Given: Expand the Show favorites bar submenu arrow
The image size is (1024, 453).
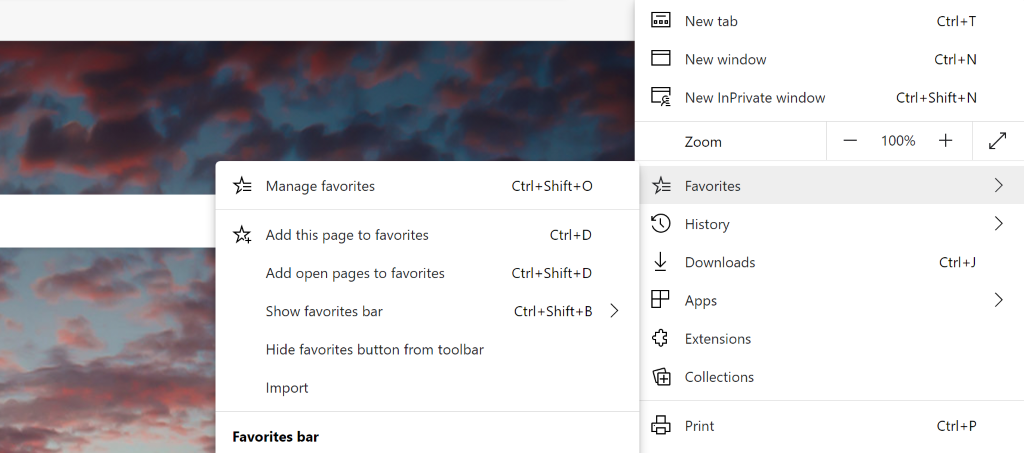Looking at the screenshot, I should click(x=614, y=311).
